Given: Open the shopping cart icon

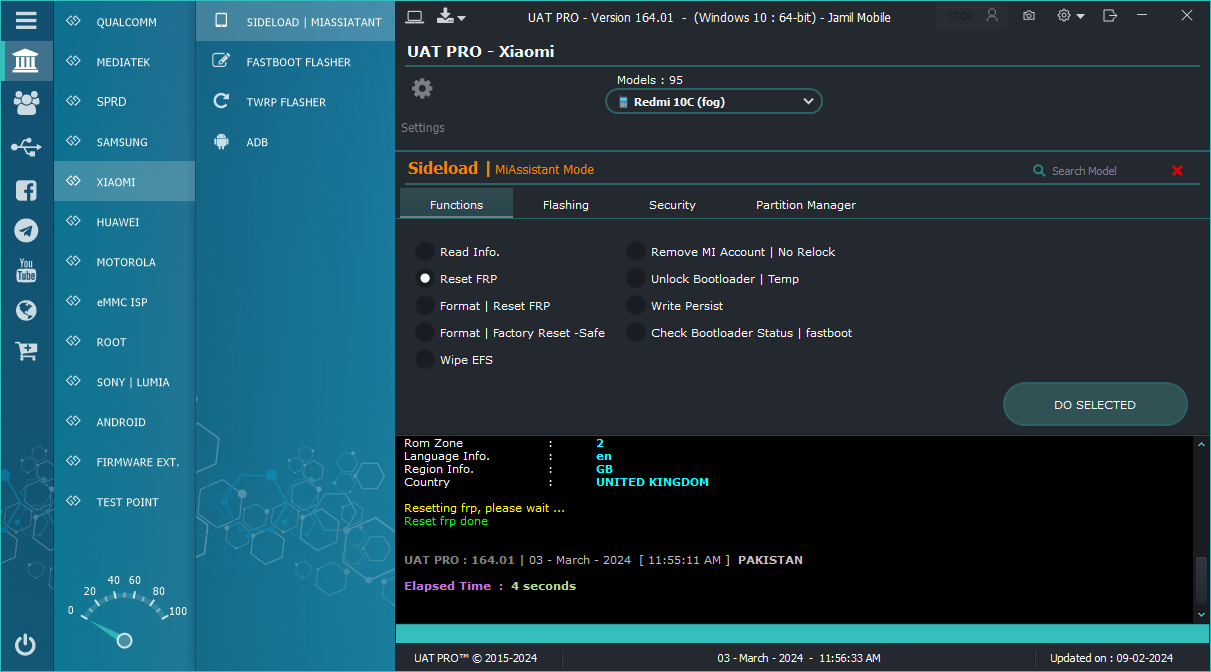Looking at the screenshot, I should point(26,351).
